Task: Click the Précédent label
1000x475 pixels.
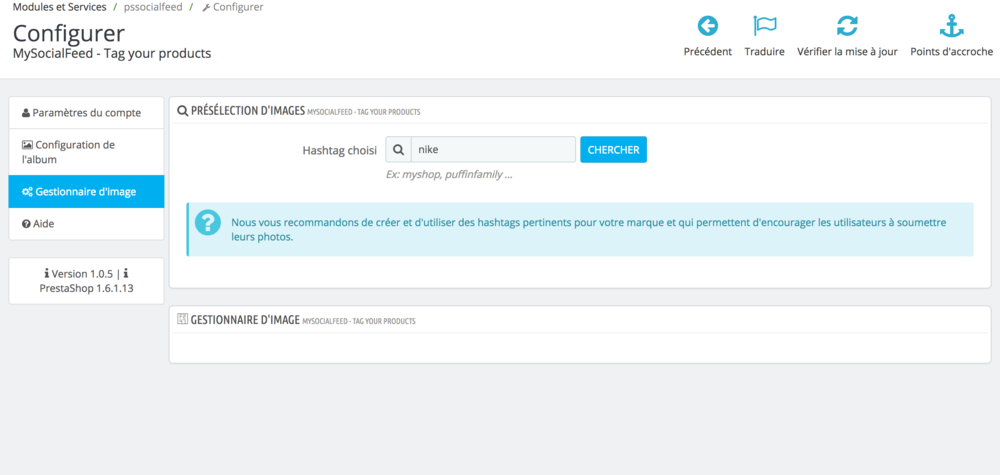Action: click(707, 52)
